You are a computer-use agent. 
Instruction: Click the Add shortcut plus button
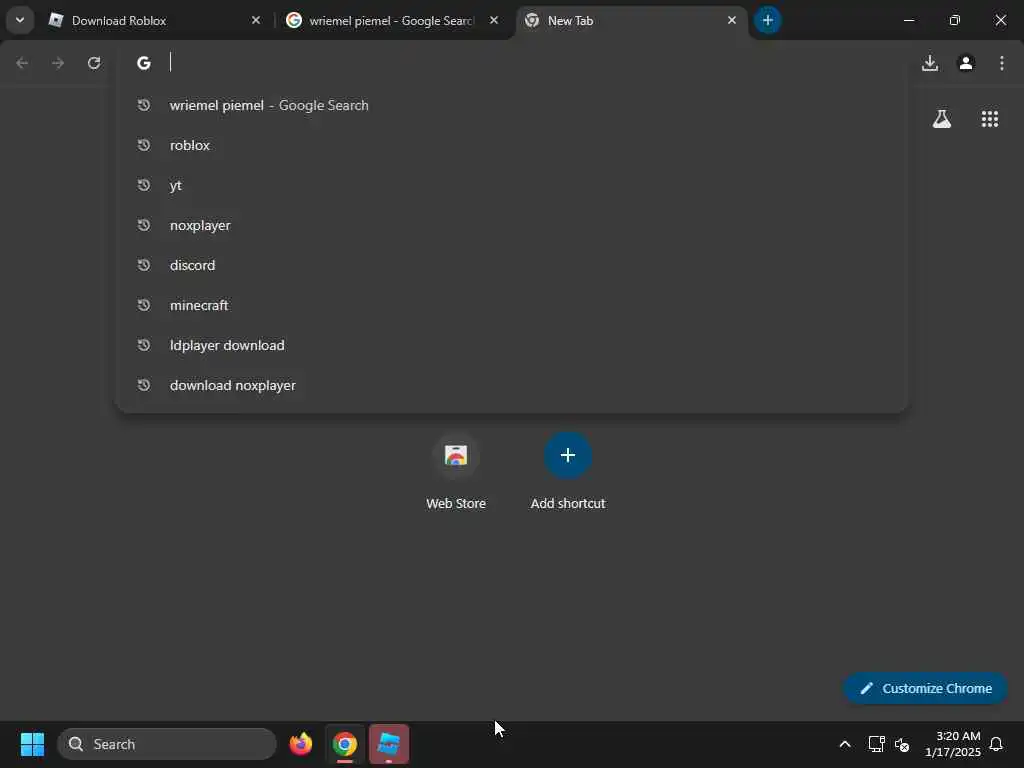tap(568, 455)
